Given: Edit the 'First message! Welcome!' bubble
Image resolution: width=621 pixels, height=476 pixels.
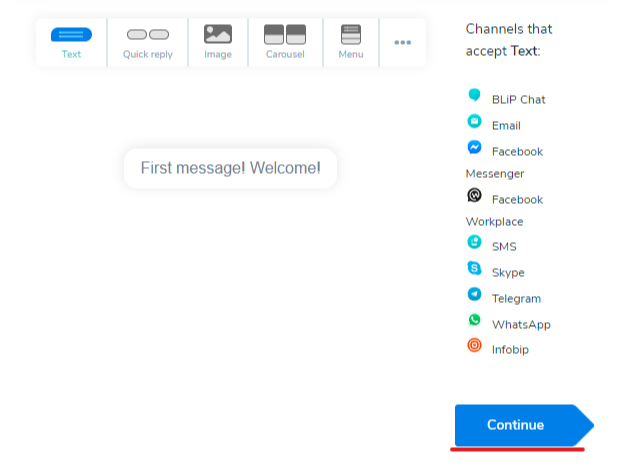Looking at the screenshot, I should tap(230, 168).
